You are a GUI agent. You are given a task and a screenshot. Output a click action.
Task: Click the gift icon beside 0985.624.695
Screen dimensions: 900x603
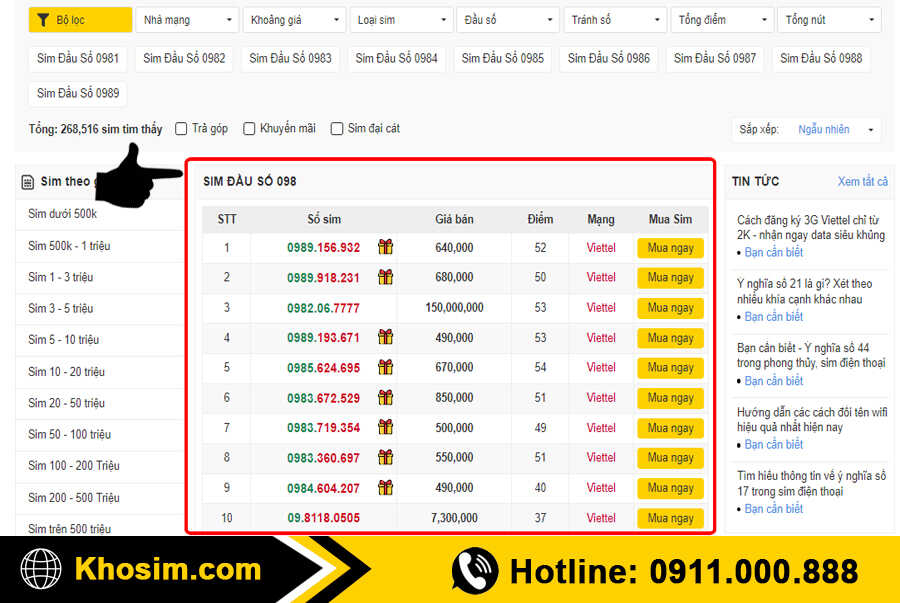pos(385,367)
